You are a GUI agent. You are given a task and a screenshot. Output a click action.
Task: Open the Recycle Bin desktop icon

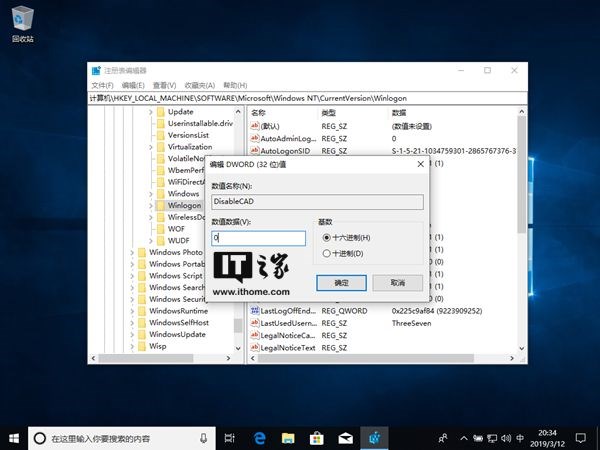tap(23, 24)
